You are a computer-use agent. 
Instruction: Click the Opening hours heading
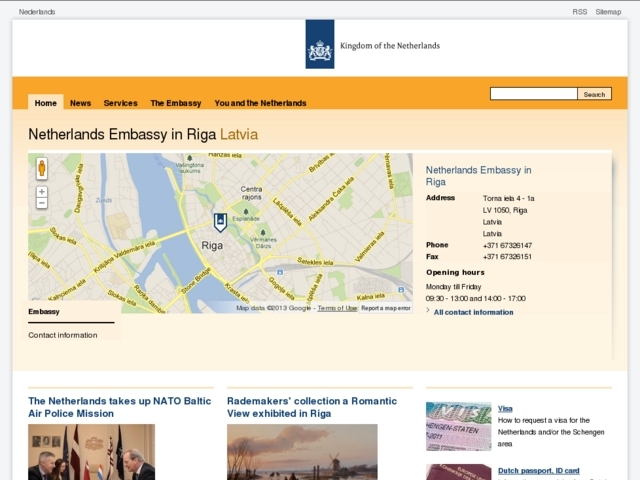455,272
